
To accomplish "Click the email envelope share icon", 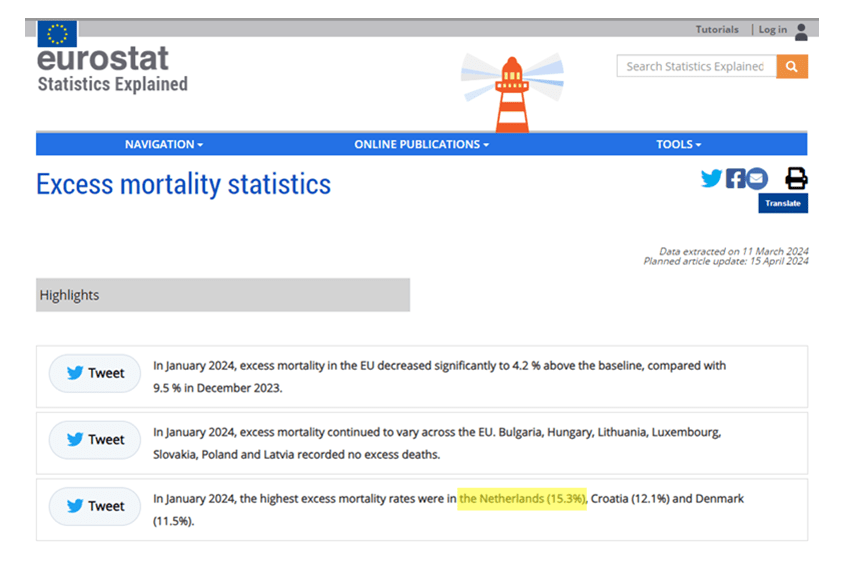I will 757,179.
